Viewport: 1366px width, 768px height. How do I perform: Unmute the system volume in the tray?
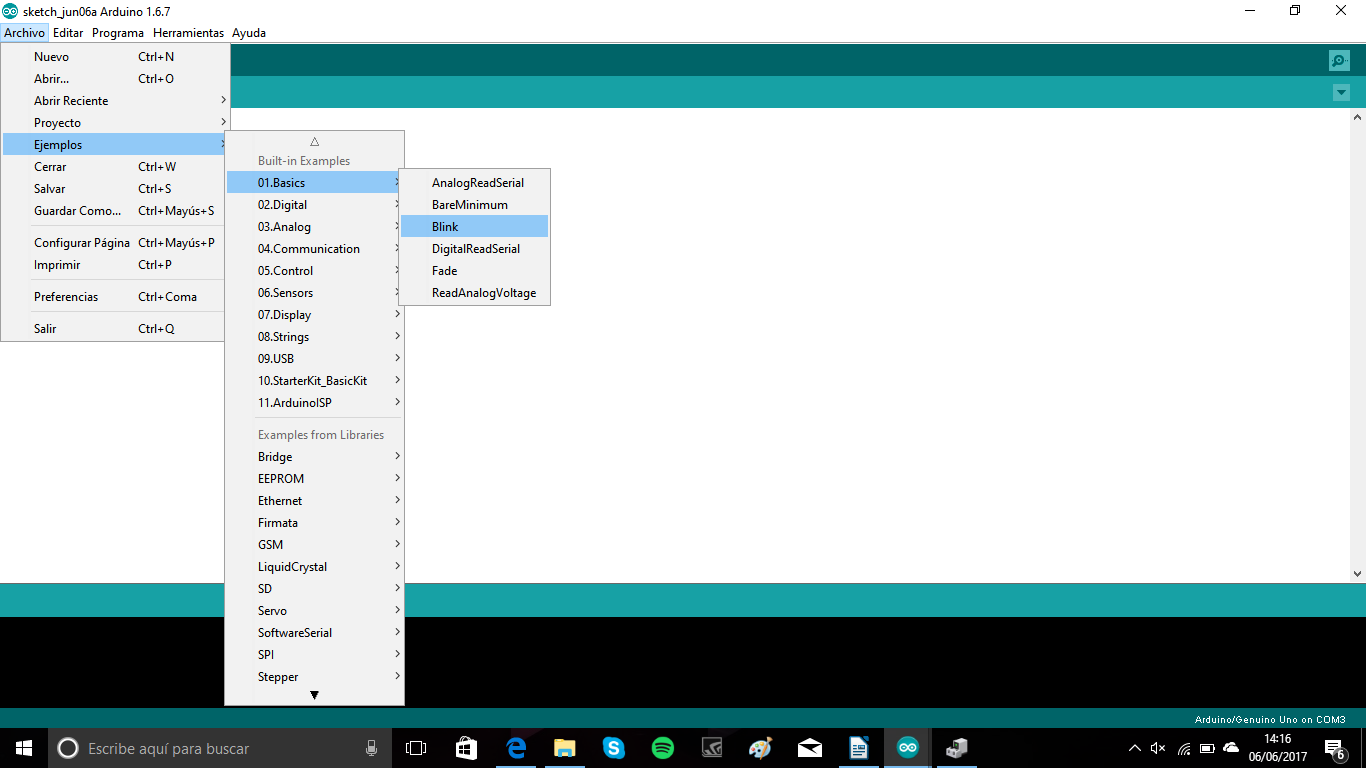coord(1157,747)
